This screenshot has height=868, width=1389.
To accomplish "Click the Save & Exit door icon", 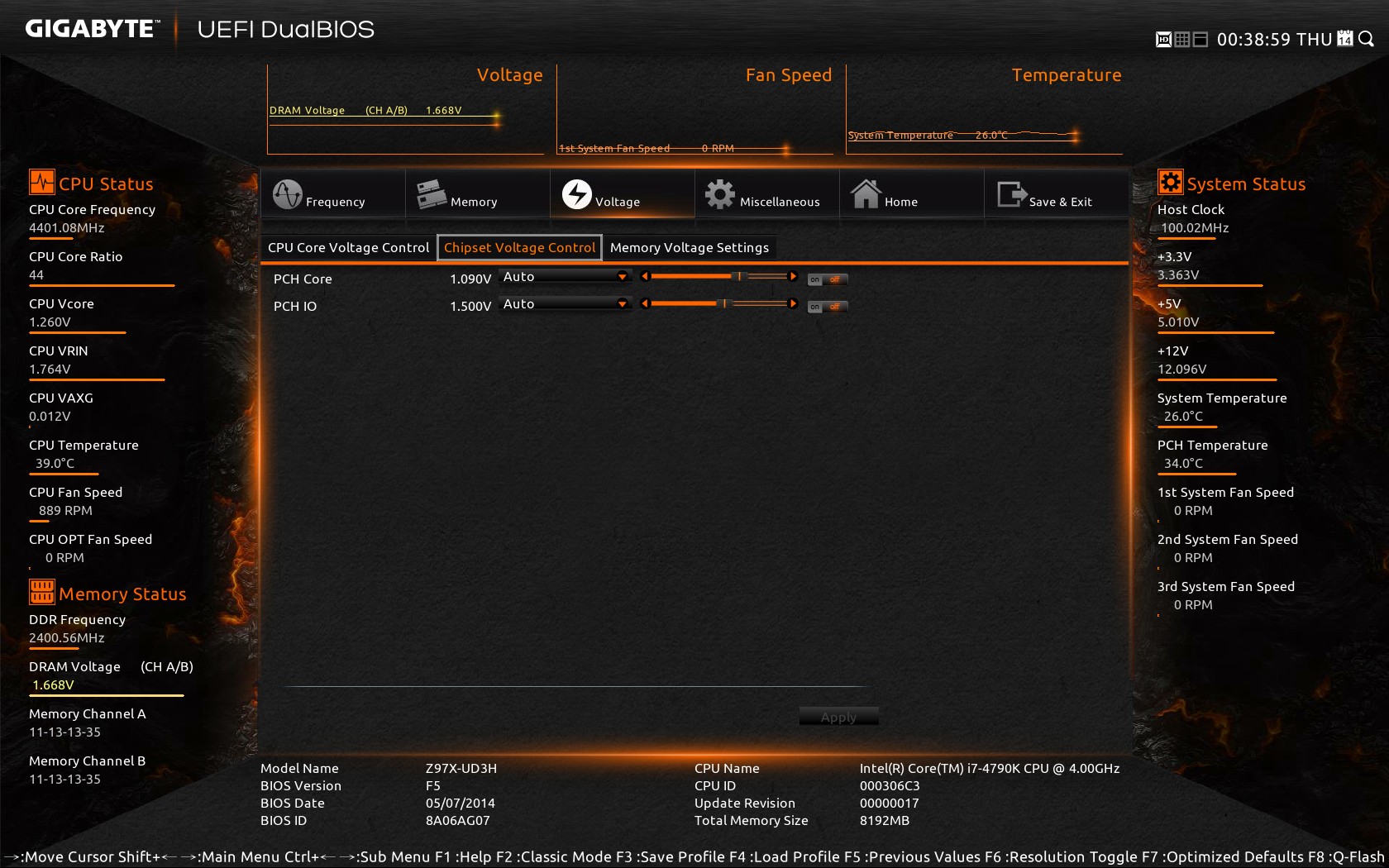I will 1011,194.
